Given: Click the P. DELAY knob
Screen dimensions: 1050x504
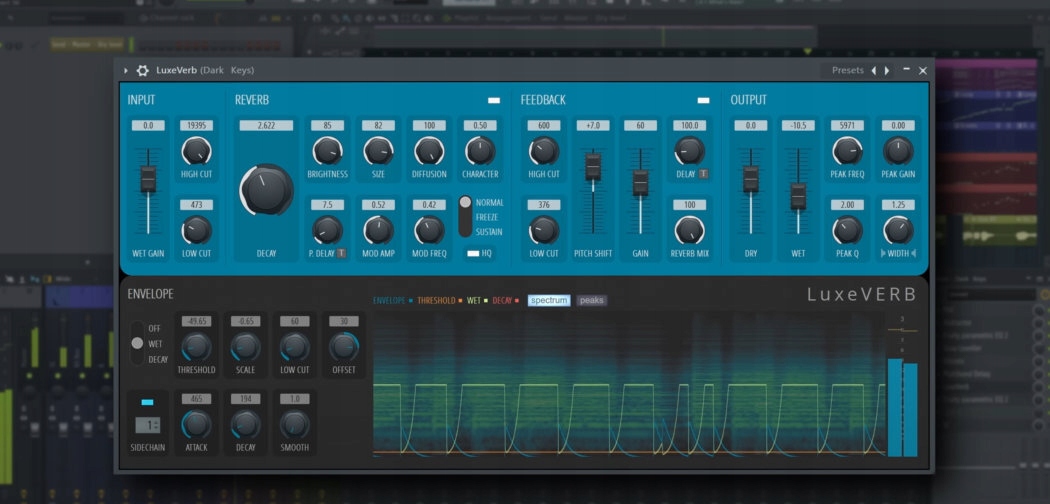Looking at the screenshot, I should [327, 230].
